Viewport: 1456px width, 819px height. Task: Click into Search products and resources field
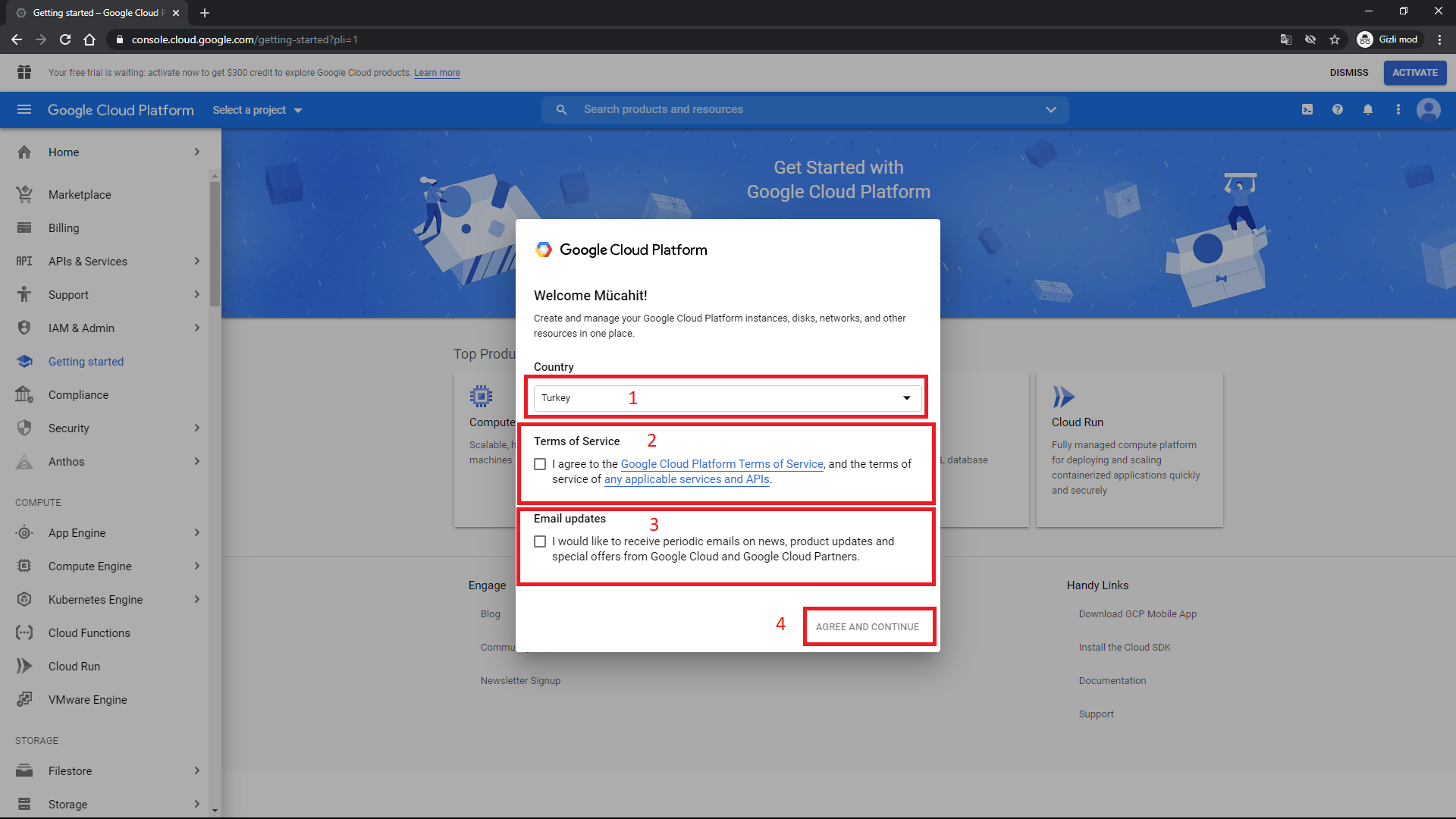(x=804, y=110)
